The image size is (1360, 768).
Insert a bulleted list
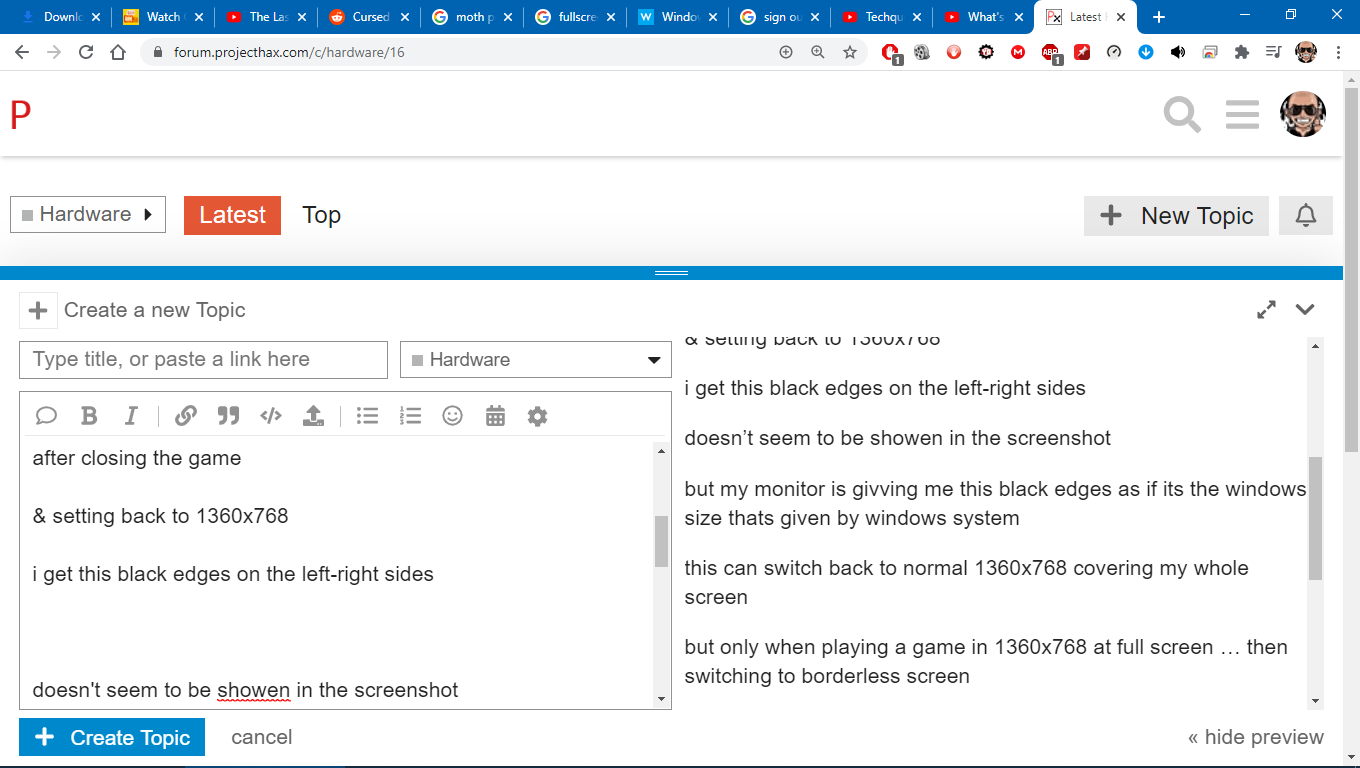367,416
